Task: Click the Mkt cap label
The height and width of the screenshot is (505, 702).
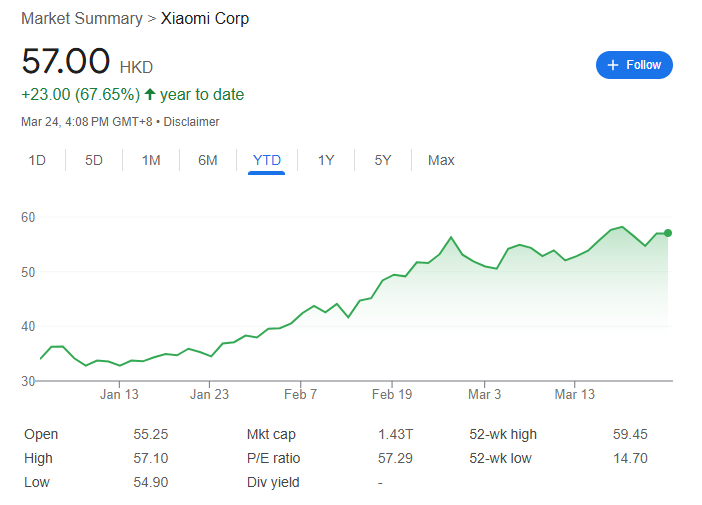Action: click(x=271, y=434)
